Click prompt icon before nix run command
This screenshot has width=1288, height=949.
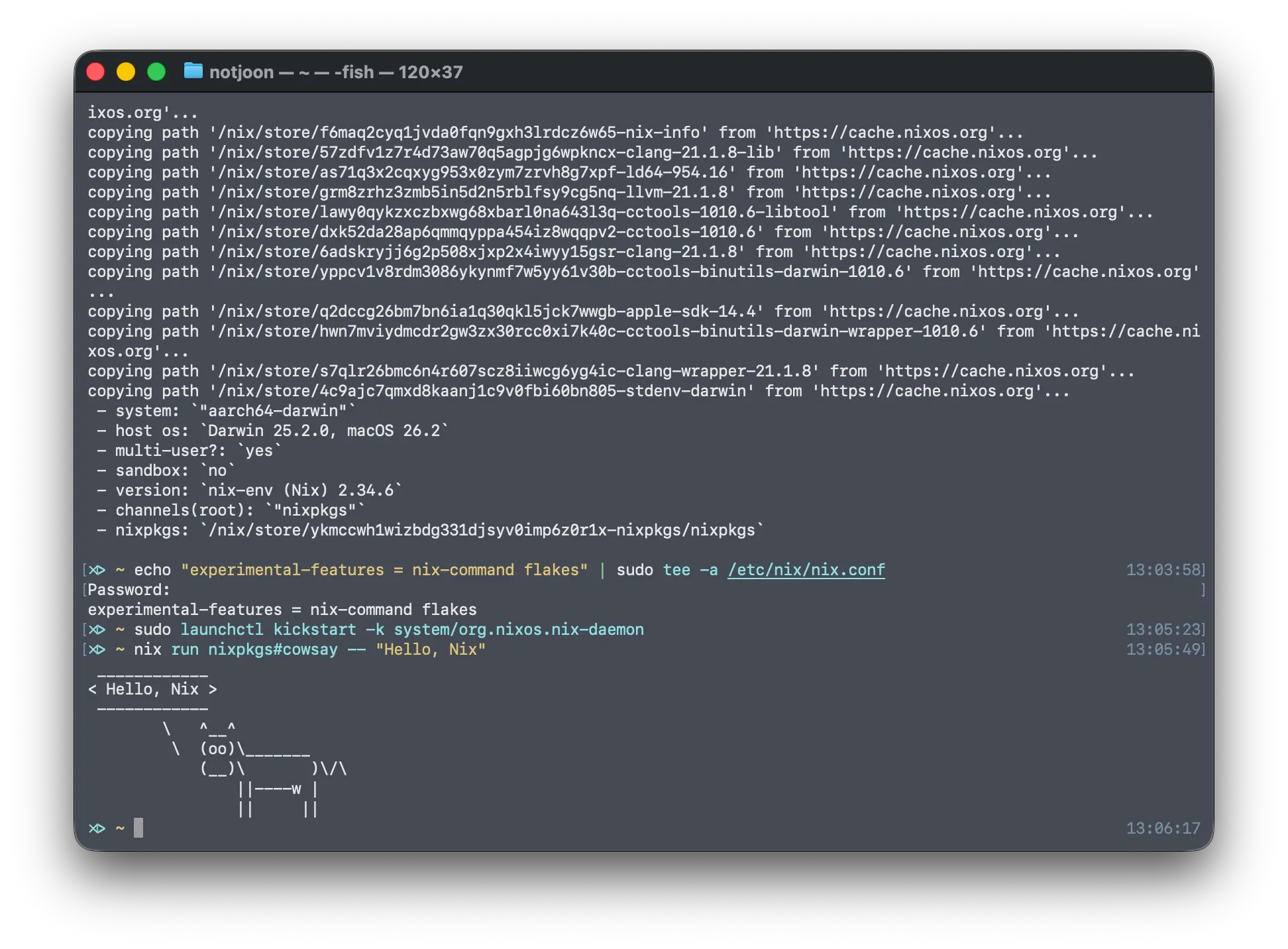coord(97,649)
